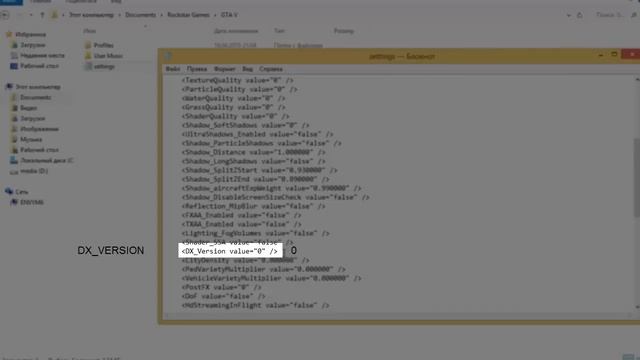Click the GrassQuality line in Notepad
This screenshot has width=640, height=360.
pos(233,107)
